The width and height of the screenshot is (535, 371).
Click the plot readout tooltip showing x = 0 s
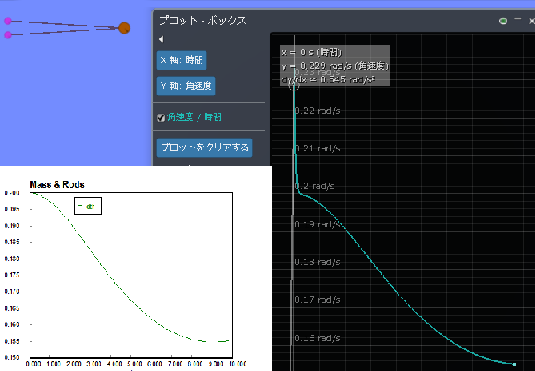pyautogui.click(x=335, y=66)
